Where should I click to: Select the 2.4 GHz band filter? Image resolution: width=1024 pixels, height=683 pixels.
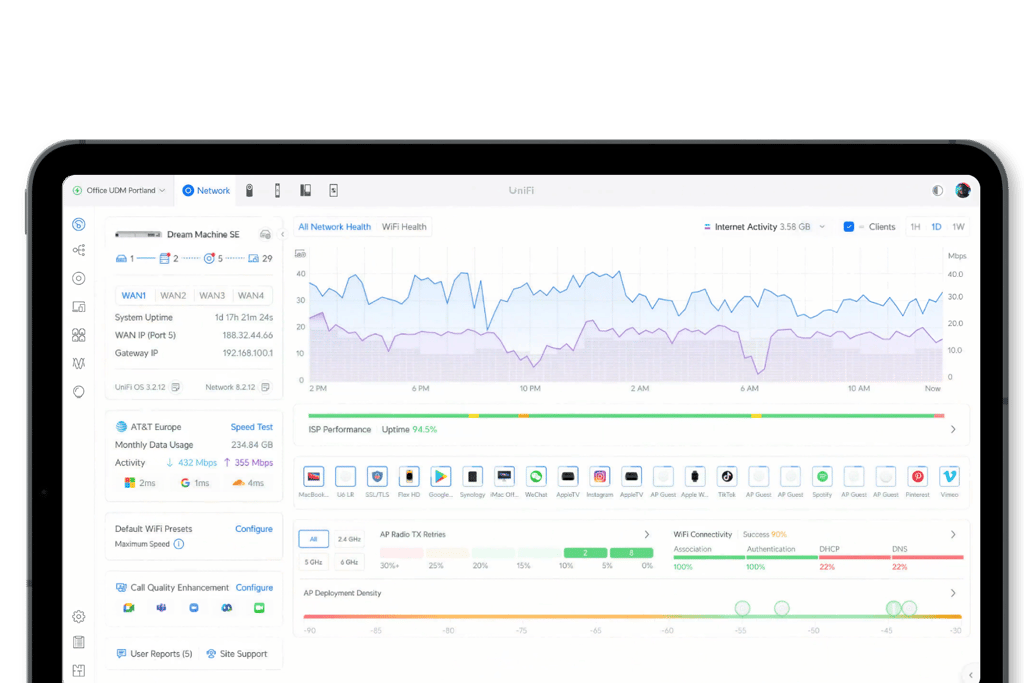click(349, 539)
